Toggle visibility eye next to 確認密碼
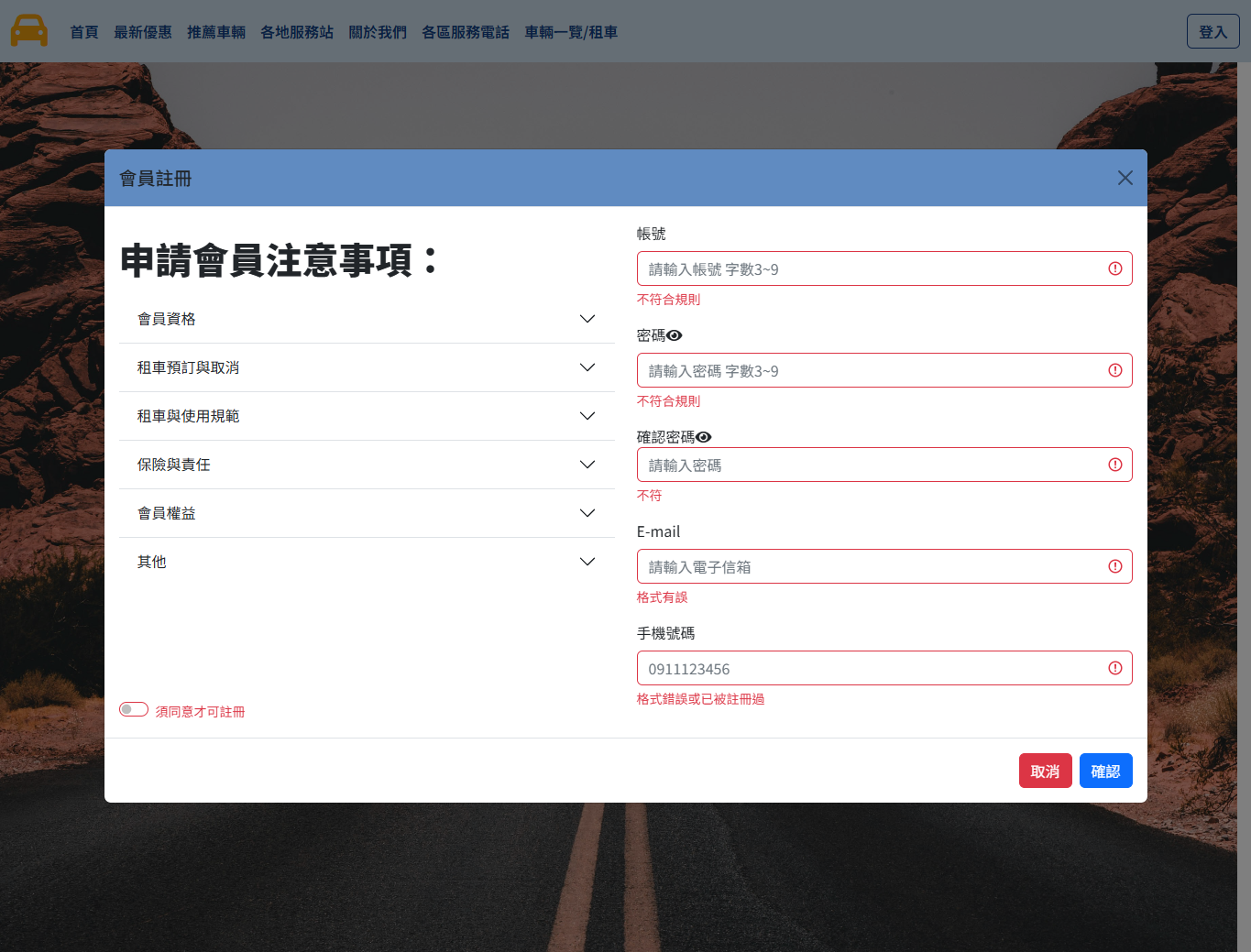This screenshot has width=1251, height=952. (704, 437)
